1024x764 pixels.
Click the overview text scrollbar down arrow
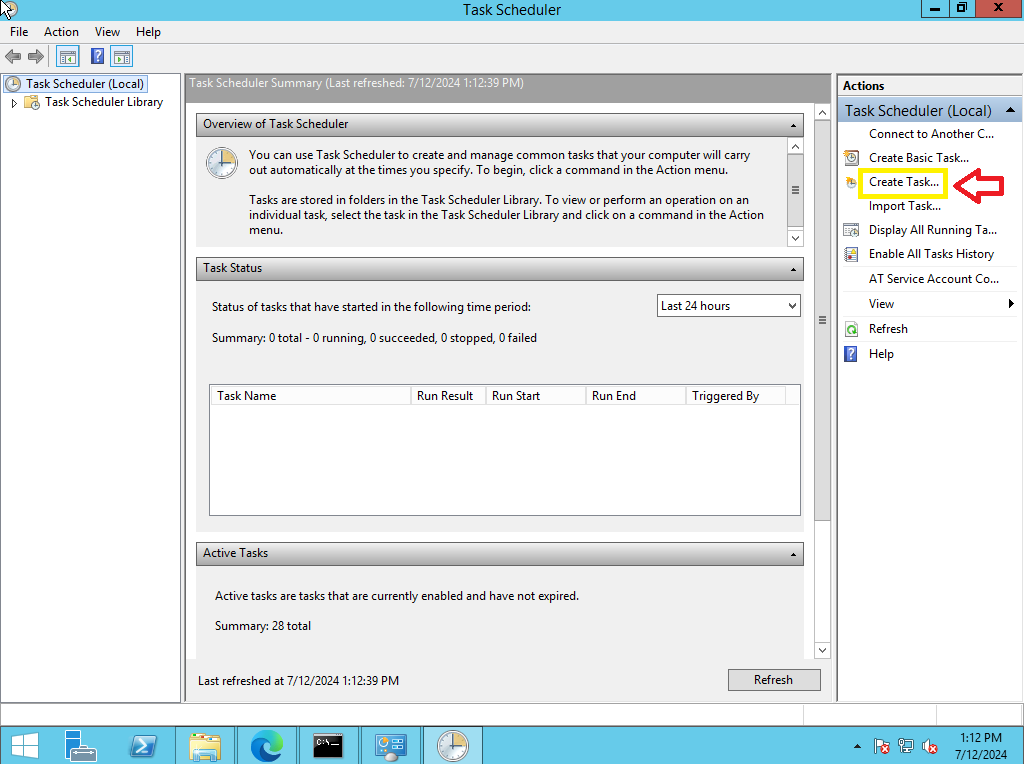(x=795, y=238)
